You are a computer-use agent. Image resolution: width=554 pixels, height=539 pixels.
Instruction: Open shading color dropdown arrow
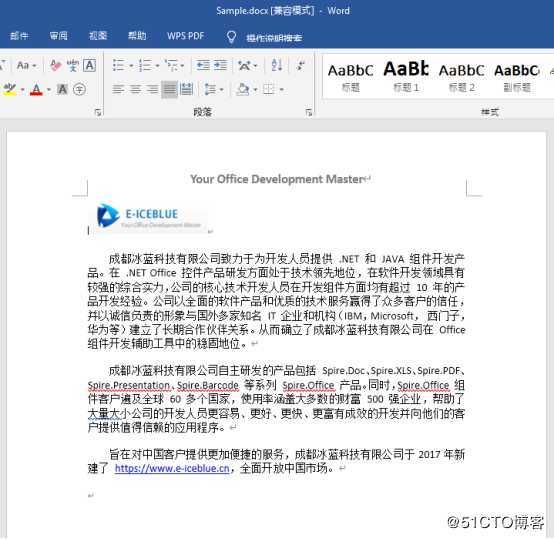coord(255,89)
